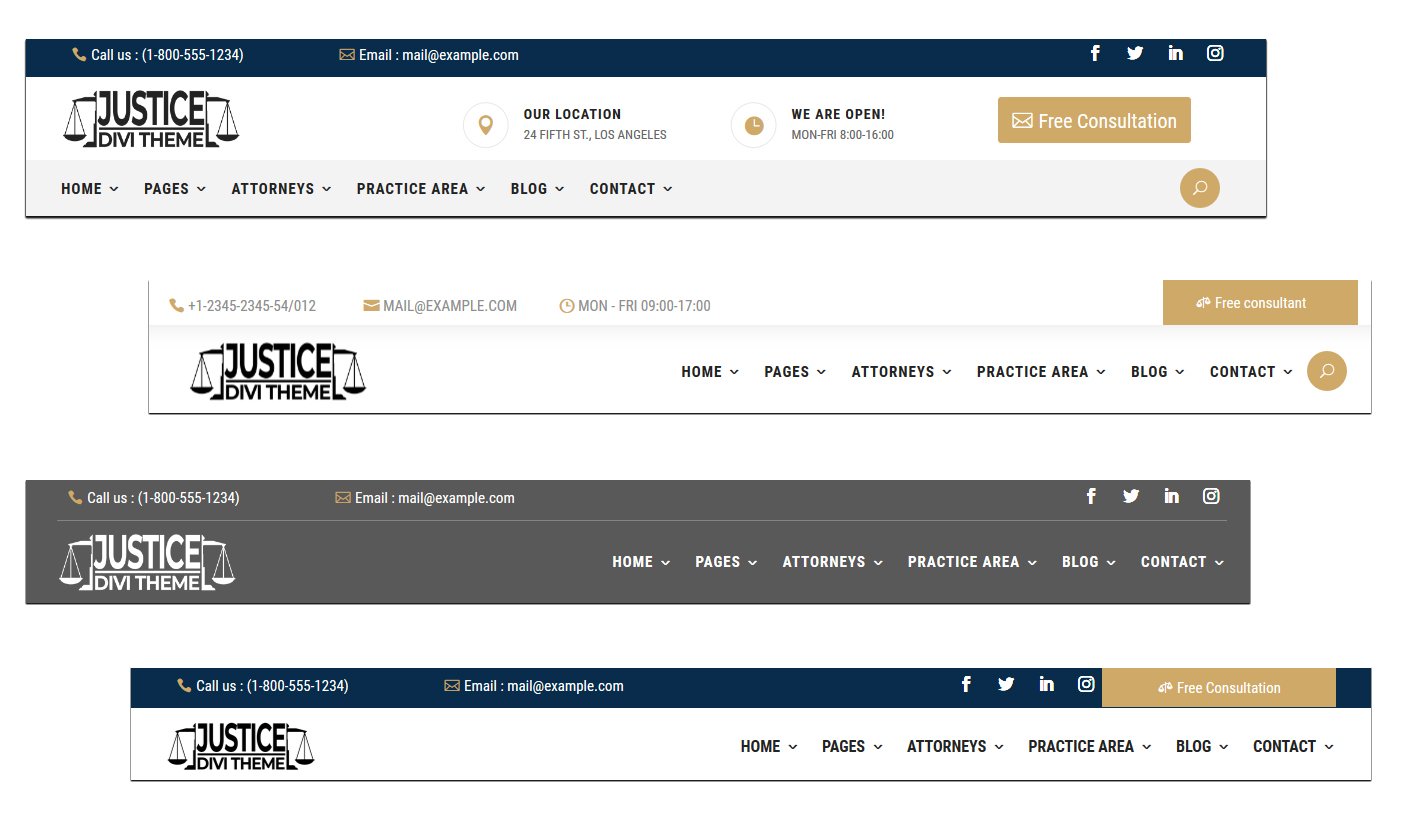
Task: Click envelope icon beside Email in first header
Action: (347, 55)
